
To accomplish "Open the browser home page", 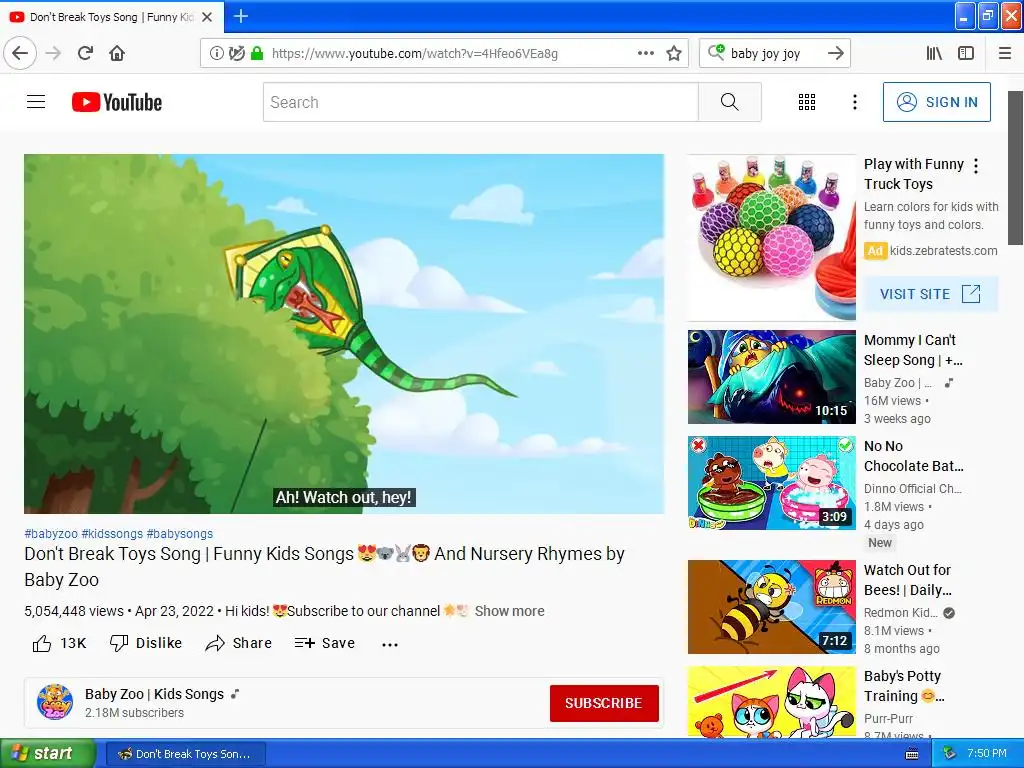I will coord(117,53).
